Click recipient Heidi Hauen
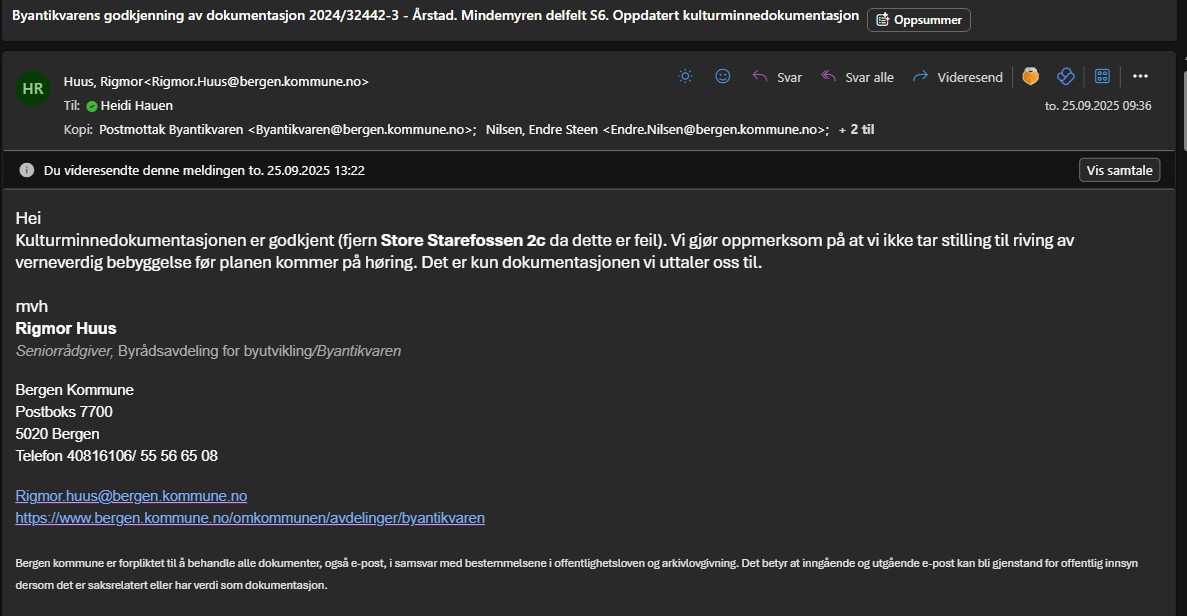The height and width of the screenshot is (616, 1187). click(x=137, y=105)
